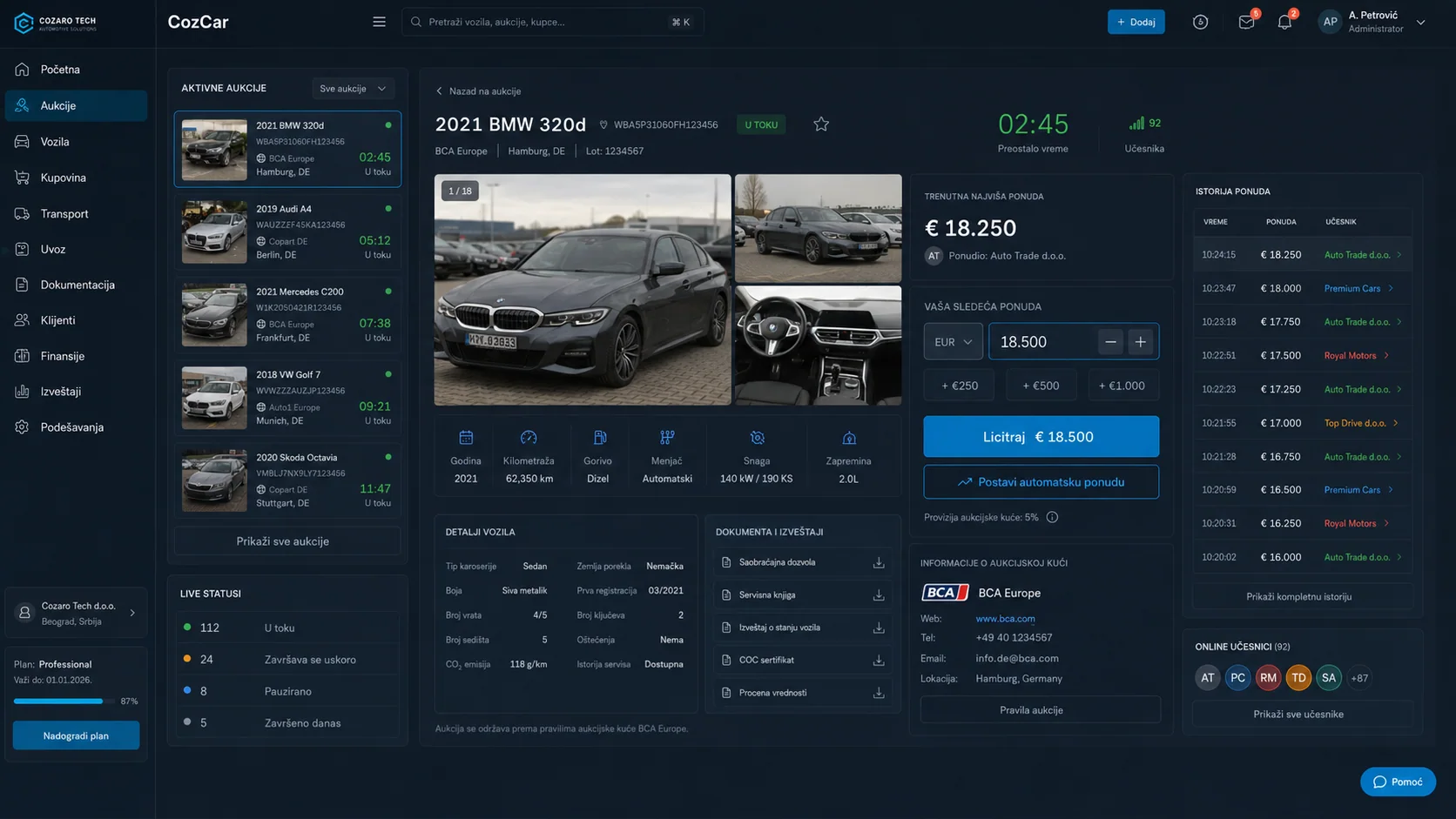This screenshot has height=819, width=1456.
Task: Show the +87 more online participants
Action: coord(1359,678)
